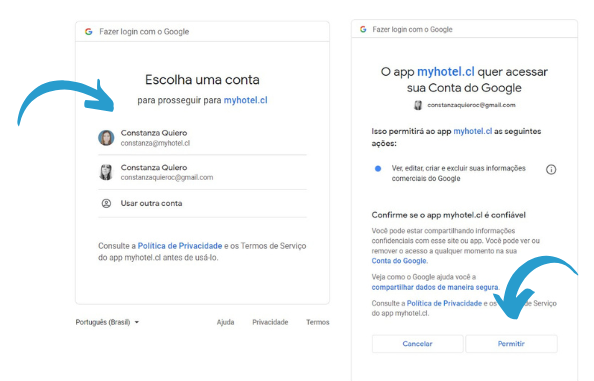Click the small avatar above the permissions list
The image size is (594, 381).
pyautogui.click(x=418, y=105)
